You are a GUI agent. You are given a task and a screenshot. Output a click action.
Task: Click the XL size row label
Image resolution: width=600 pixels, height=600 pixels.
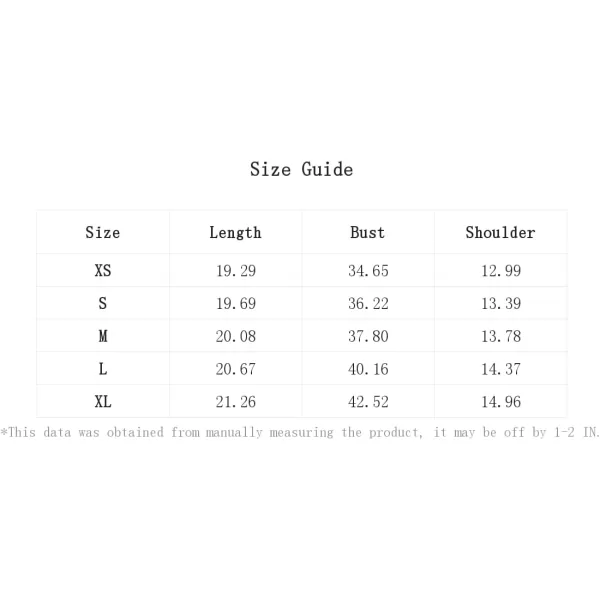[x=102, y=402]
